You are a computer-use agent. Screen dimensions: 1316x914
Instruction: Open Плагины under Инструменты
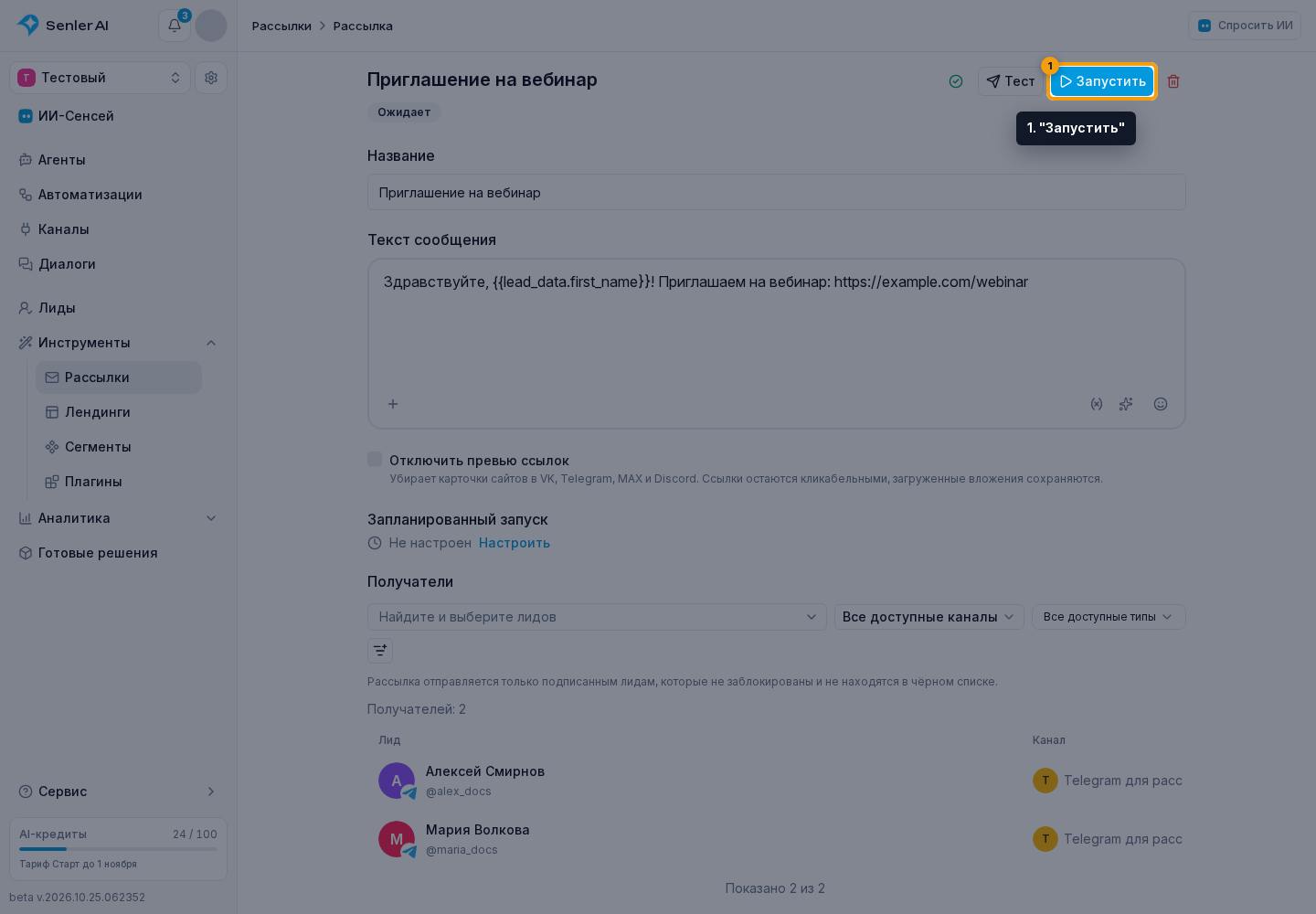[x=119, y=482]
